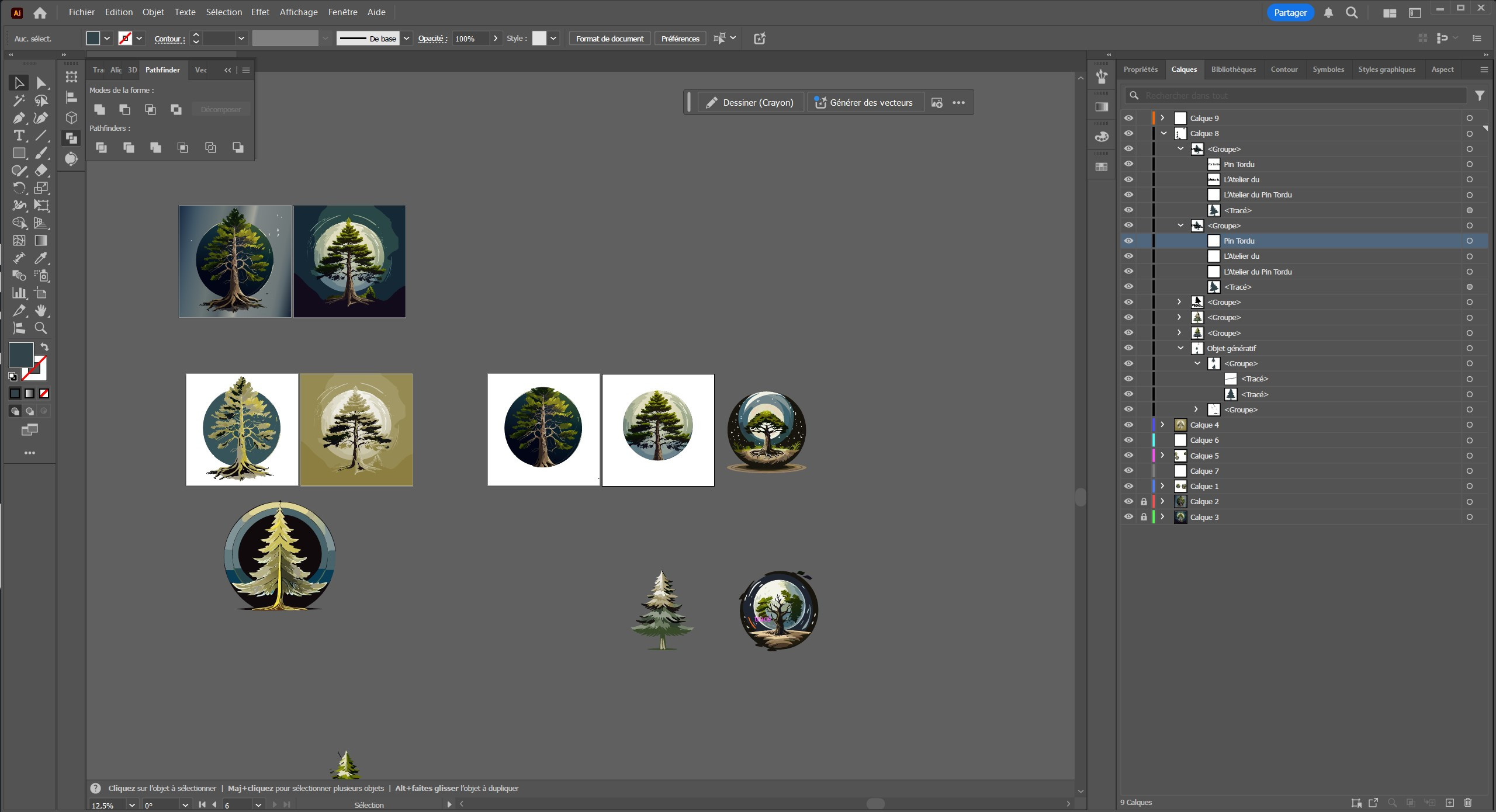
Task: Select the Gradient tool
Action: 41,241
